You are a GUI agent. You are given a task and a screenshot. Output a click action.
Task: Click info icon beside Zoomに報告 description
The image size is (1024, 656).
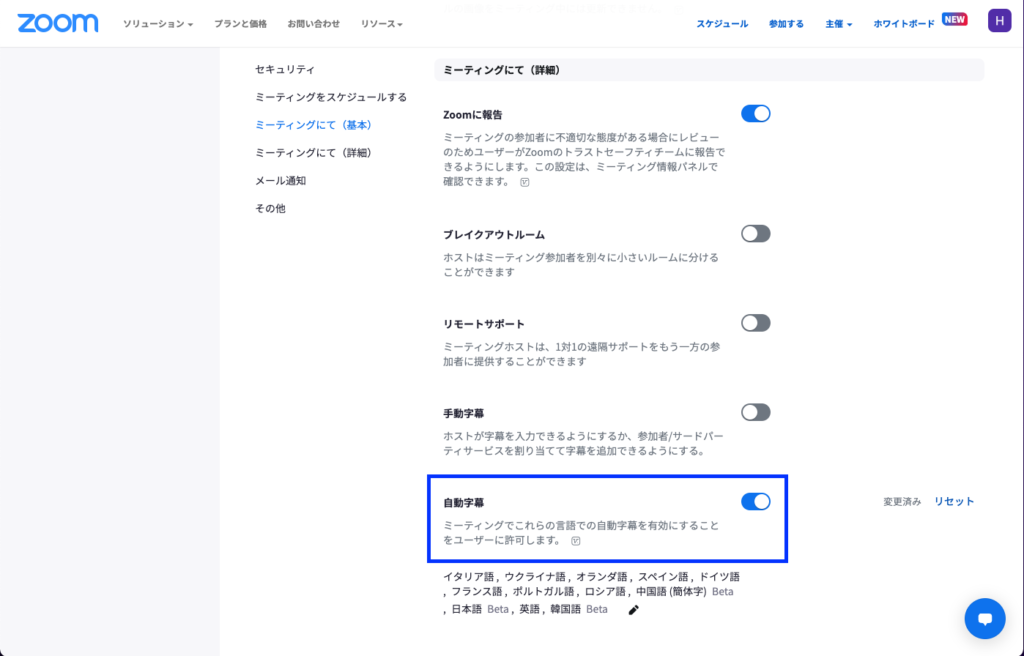click(x=525, y=182)
